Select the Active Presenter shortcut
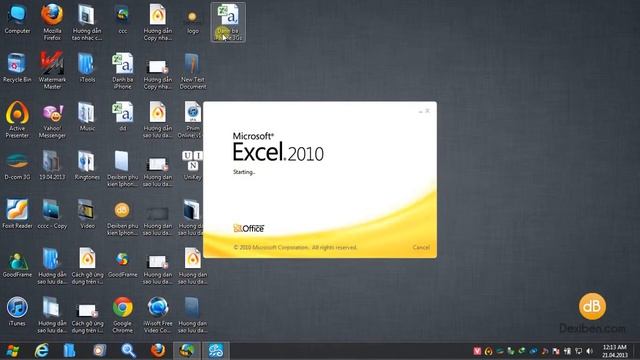 (17, 120)
